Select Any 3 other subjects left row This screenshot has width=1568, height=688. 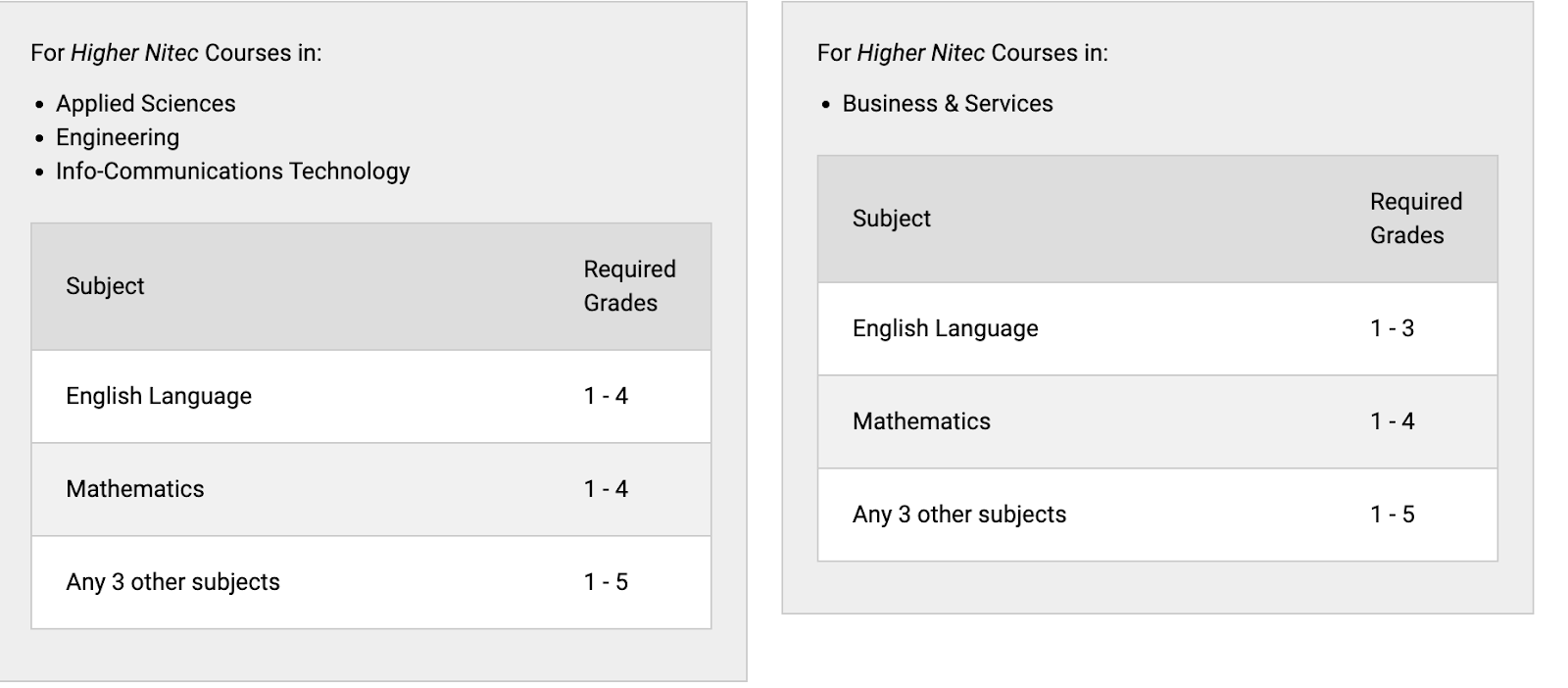click(x=371, y=582)
